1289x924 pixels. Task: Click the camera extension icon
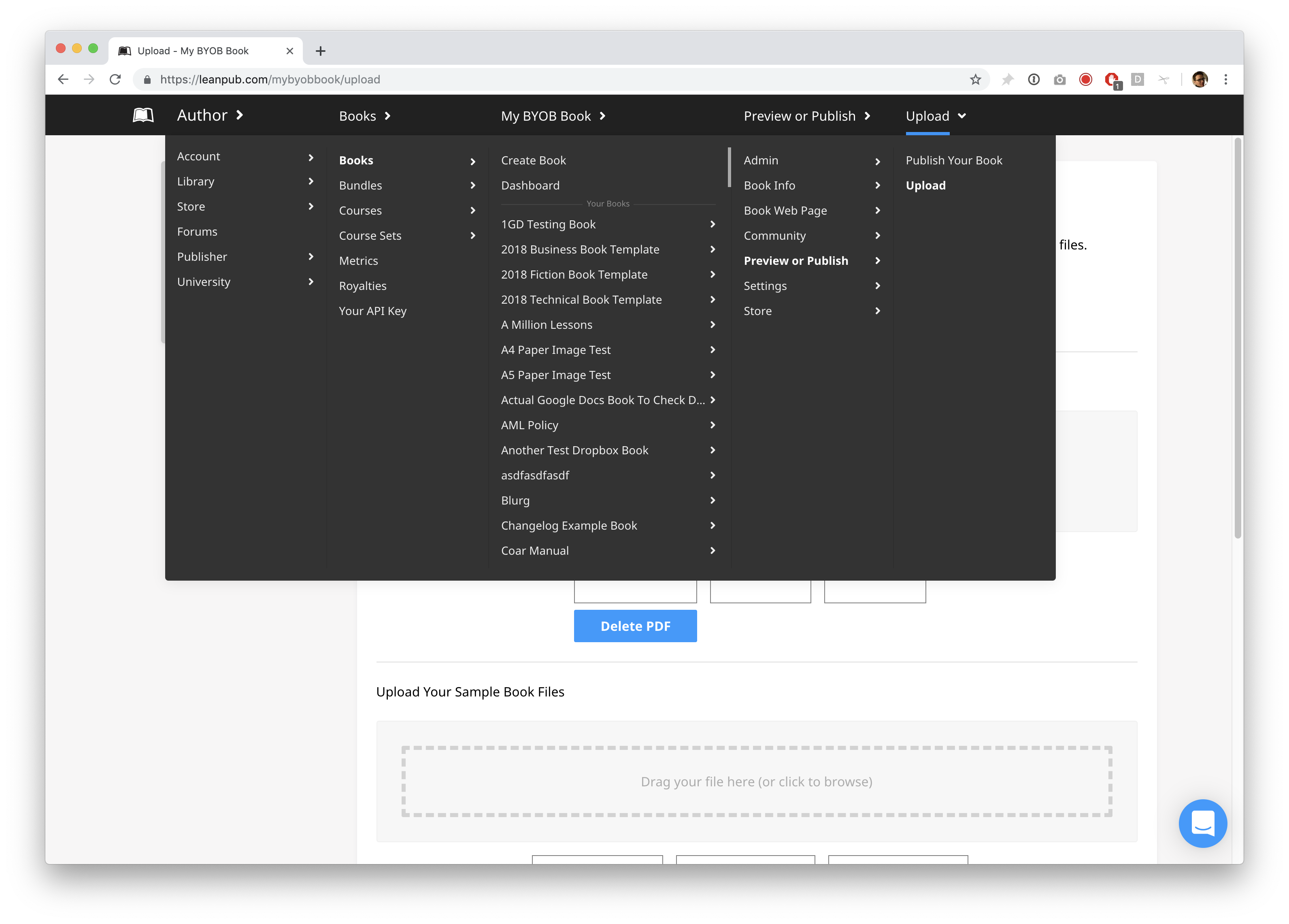[x=1059, y=80]
